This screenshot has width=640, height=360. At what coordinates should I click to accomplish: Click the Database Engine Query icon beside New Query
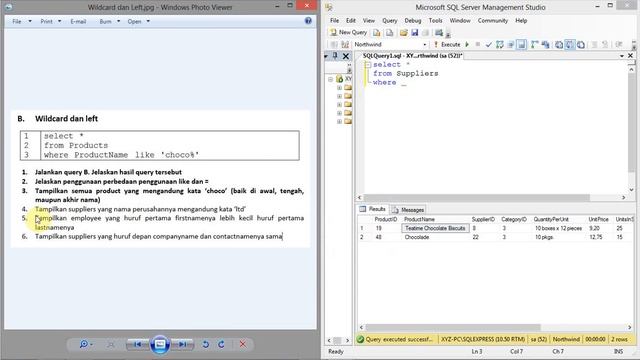point(376,33)
